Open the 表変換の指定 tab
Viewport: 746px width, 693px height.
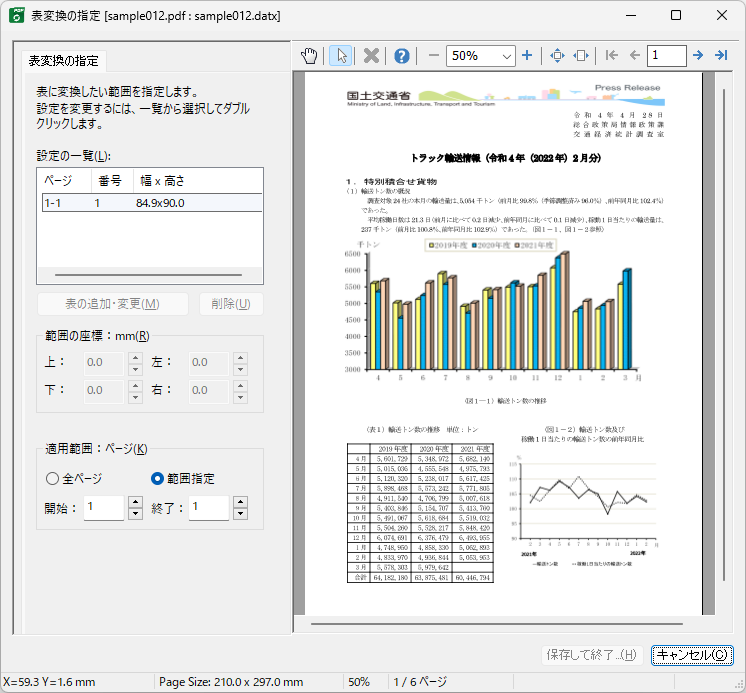pyautogui.click(x=64, y=60)
